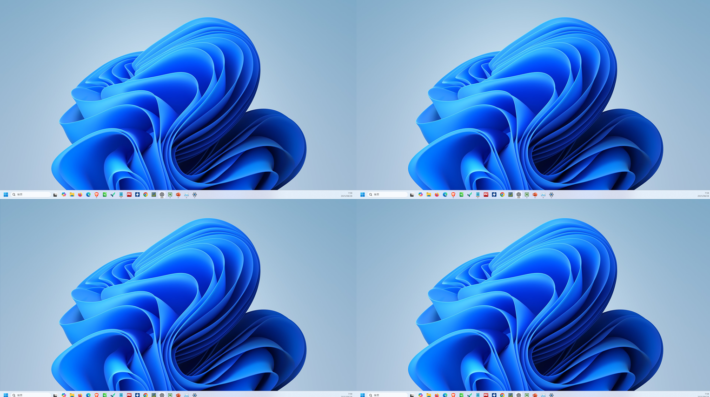Open cloud icon on upper-right desktop taskbar
710x397 pixels.
(543, 195)
